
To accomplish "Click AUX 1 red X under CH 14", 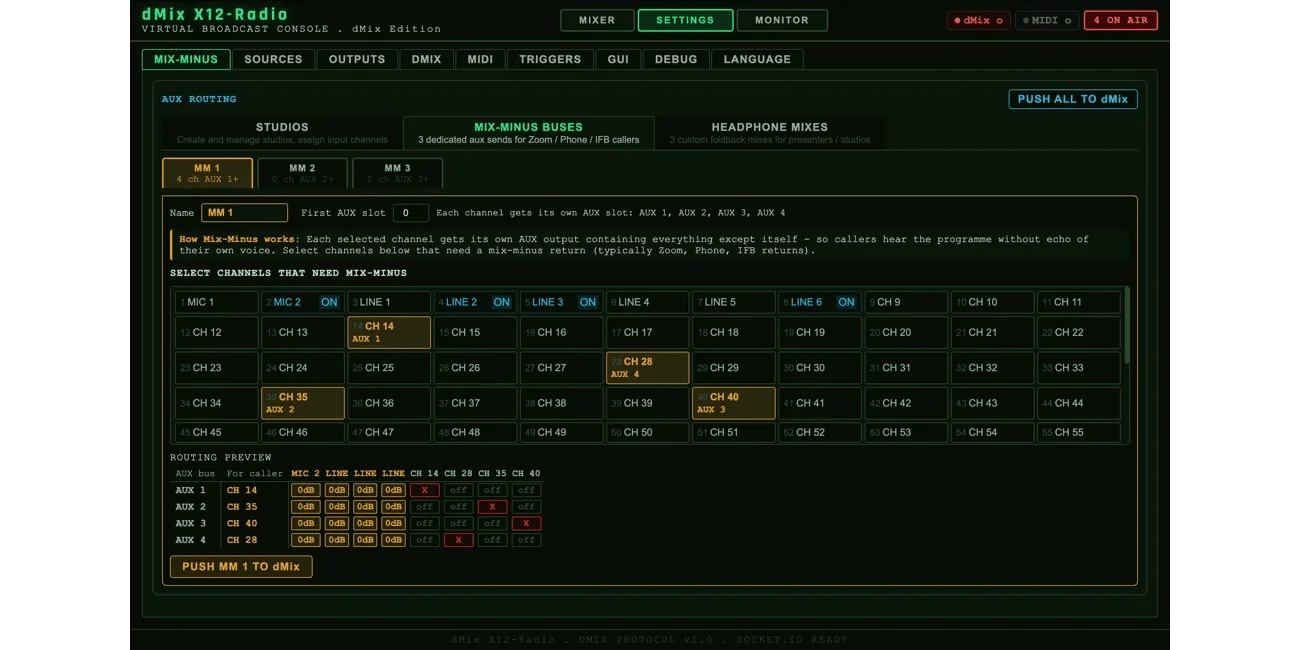I will click(x=425, y=490).
